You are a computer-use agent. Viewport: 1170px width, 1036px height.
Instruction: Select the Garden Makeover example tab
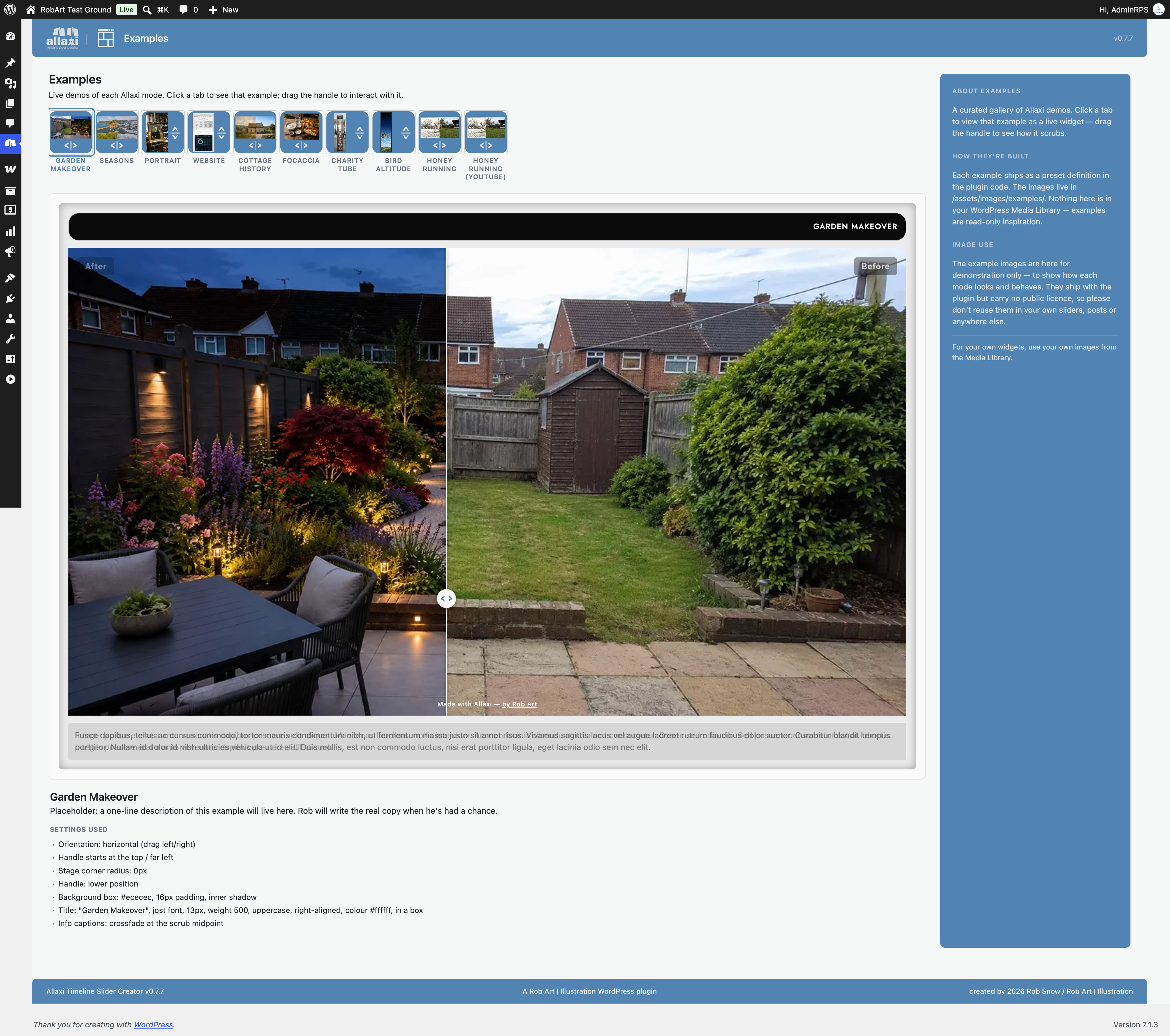pos(71,141)
